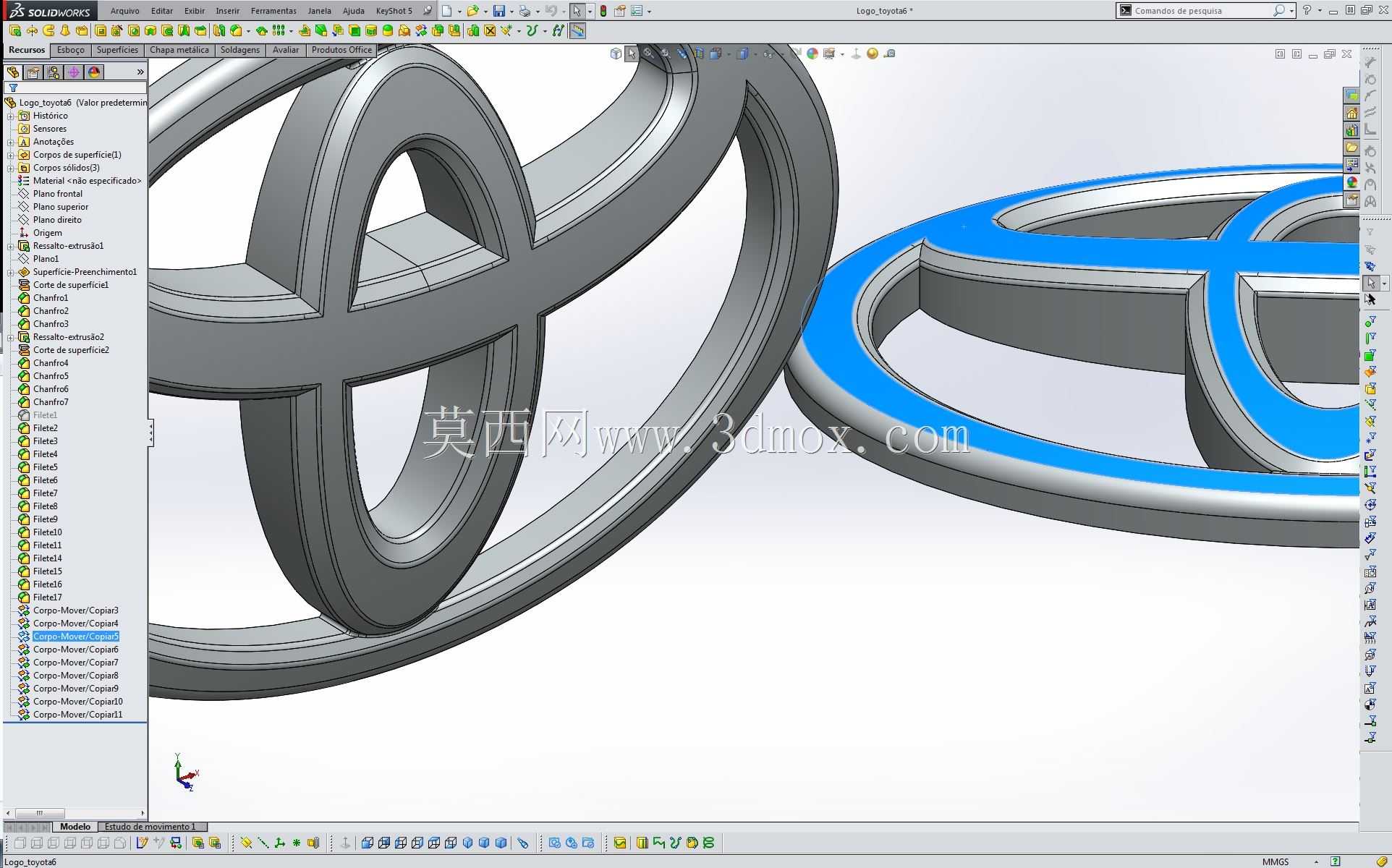Select the Origem item in tree

tap(47, 233)
